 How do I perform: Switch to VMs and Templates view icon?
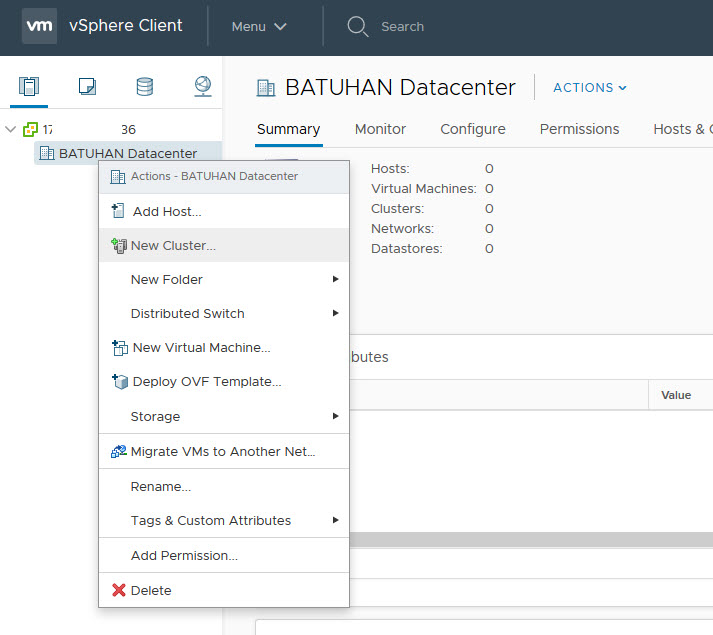pos(87,86)
